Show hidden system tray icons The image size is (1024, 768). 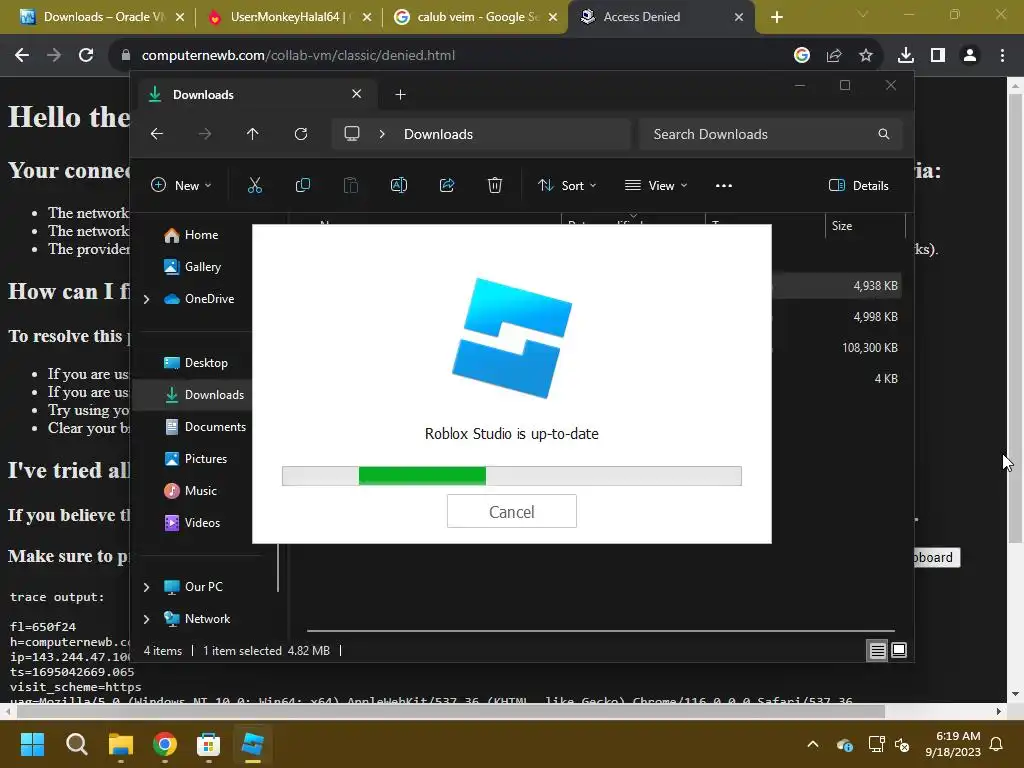coord(813,744)
